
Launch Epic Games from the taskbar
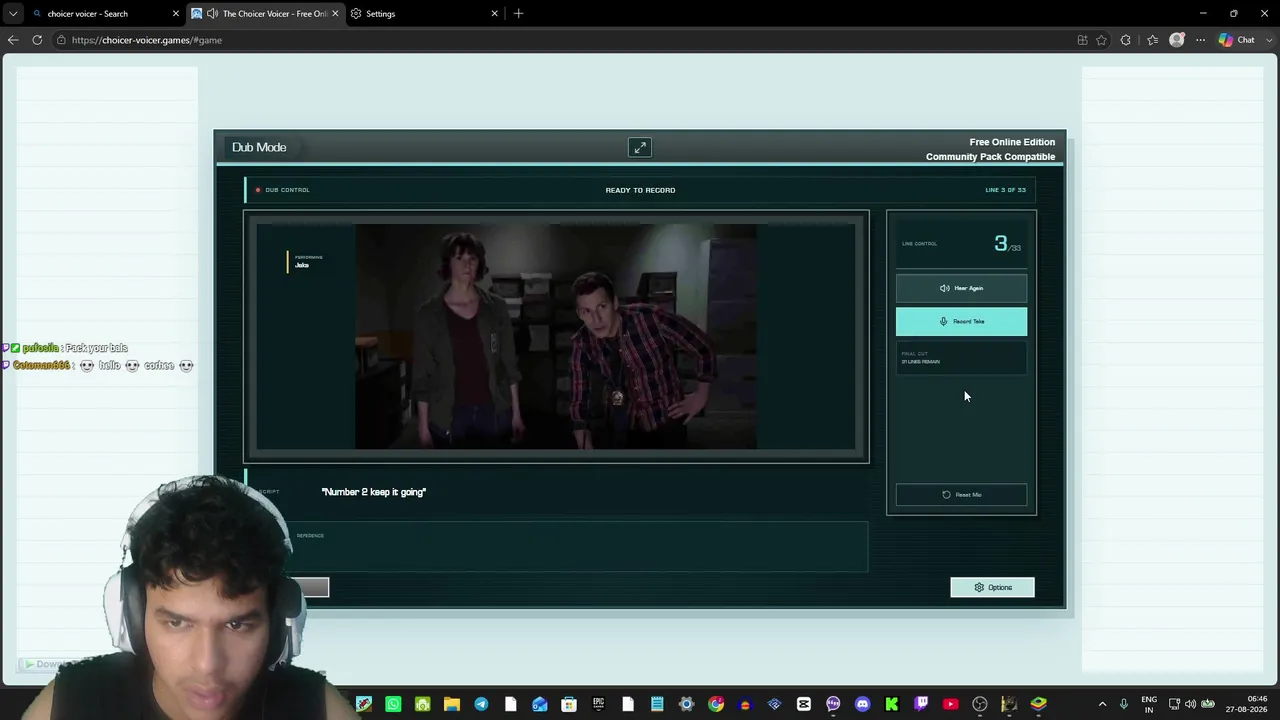pyautogui.click(x=598, y=704)
